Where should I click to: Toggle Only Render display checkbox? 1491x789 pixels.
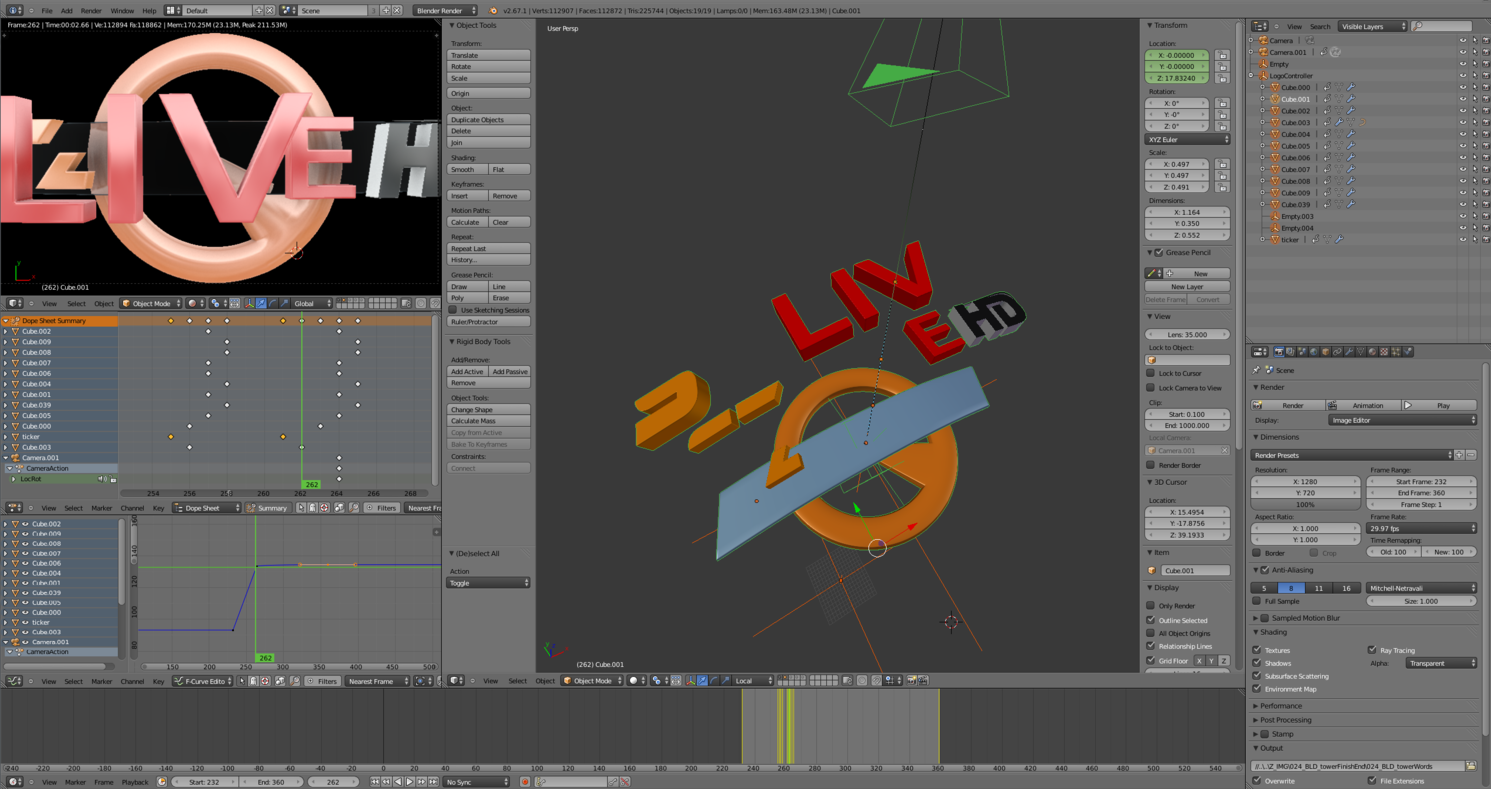point(1151,606)
